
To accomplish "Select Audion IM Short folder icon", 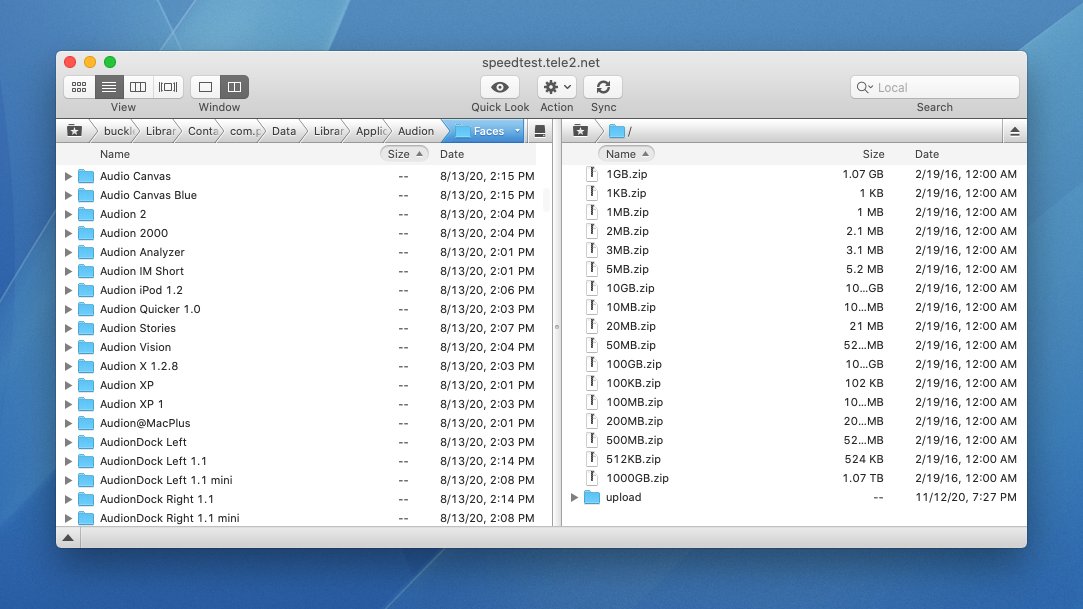I will [86, 271].
